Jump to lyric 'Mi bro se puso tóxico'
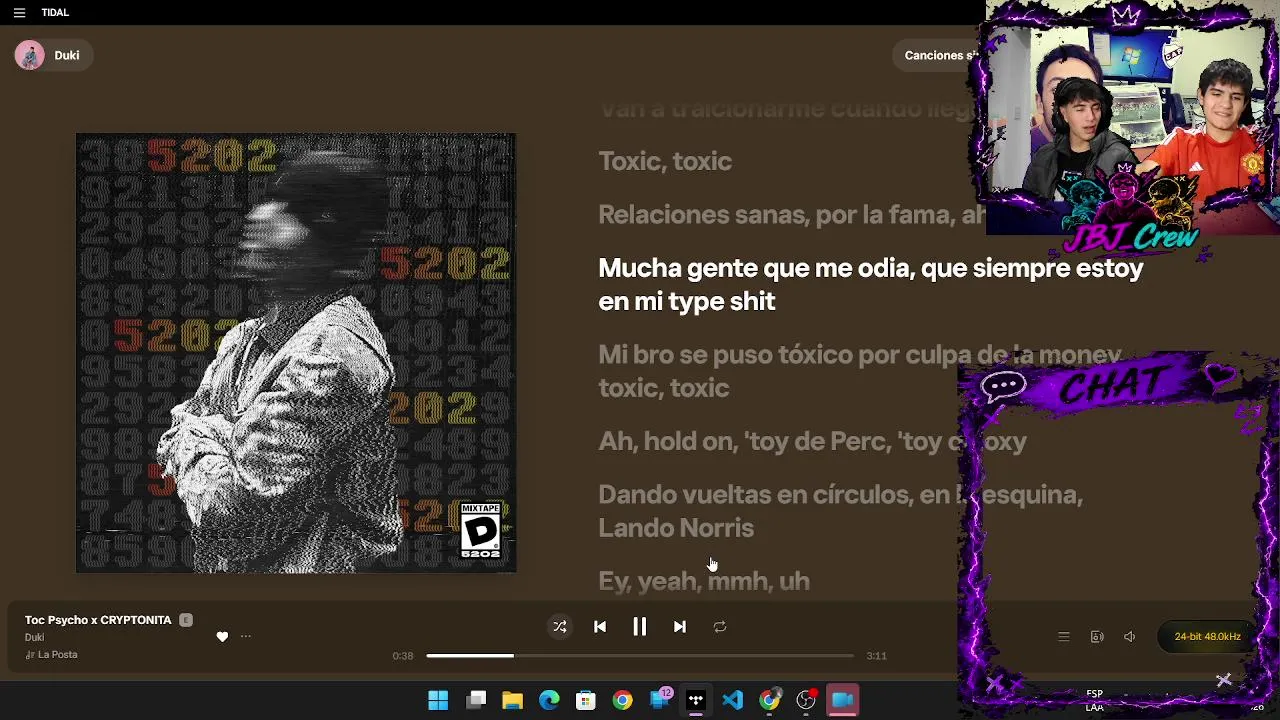 point(860,371)
